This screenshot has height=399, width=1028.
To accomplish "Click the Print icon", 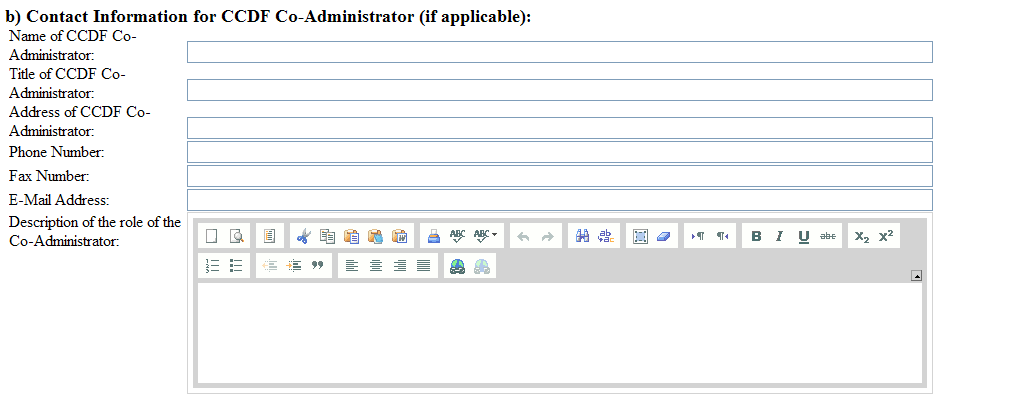I will 433,237.
